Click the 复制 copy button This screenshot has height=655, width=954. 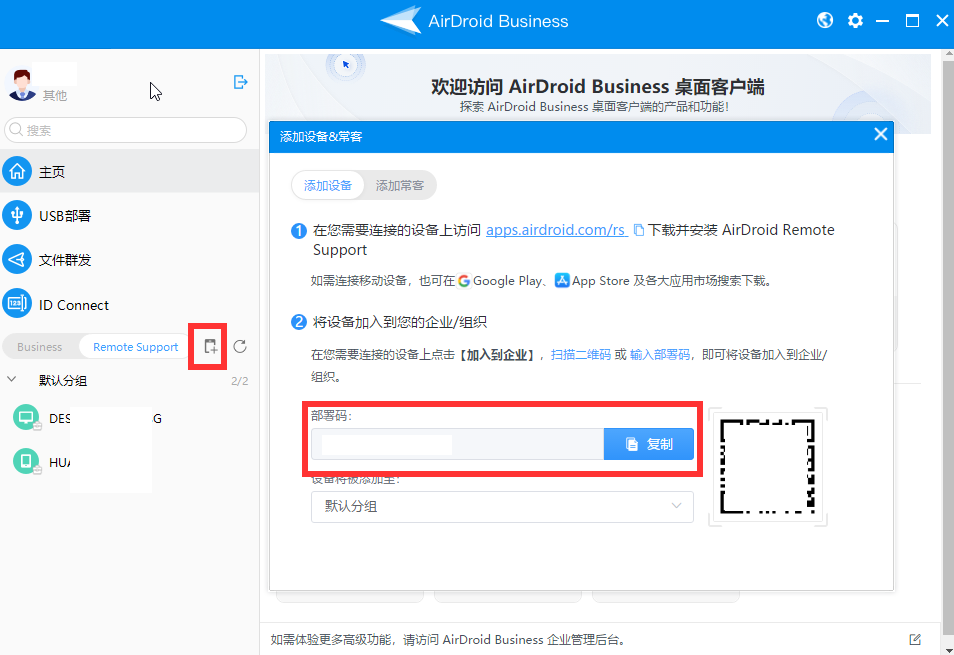point(649,444)
